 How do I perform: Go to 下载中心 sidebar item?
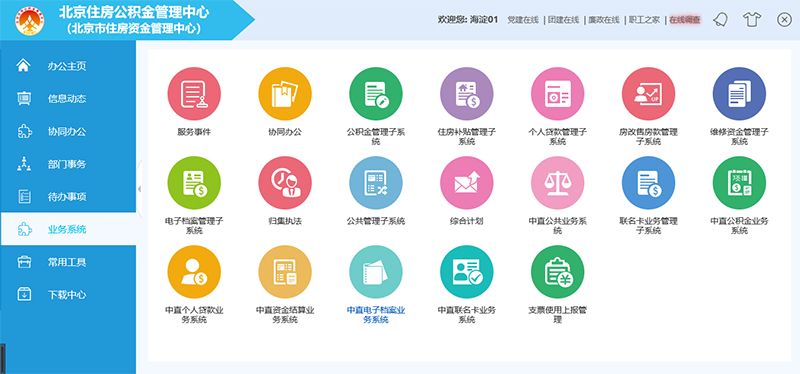(x=68, y=295)
